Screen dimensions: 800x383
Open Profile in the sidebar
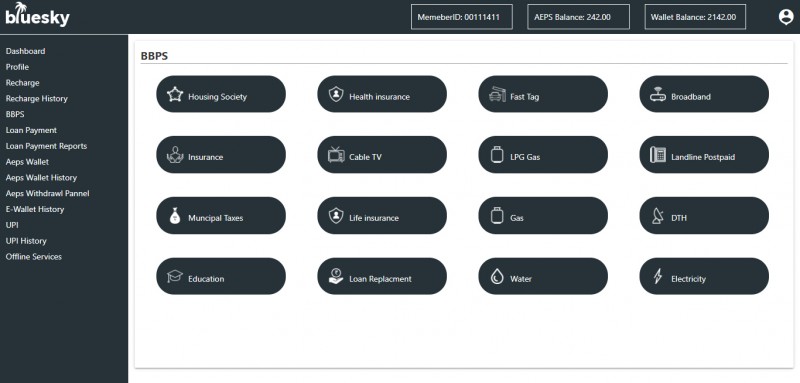pyautogui.click(x=17, y=67)
